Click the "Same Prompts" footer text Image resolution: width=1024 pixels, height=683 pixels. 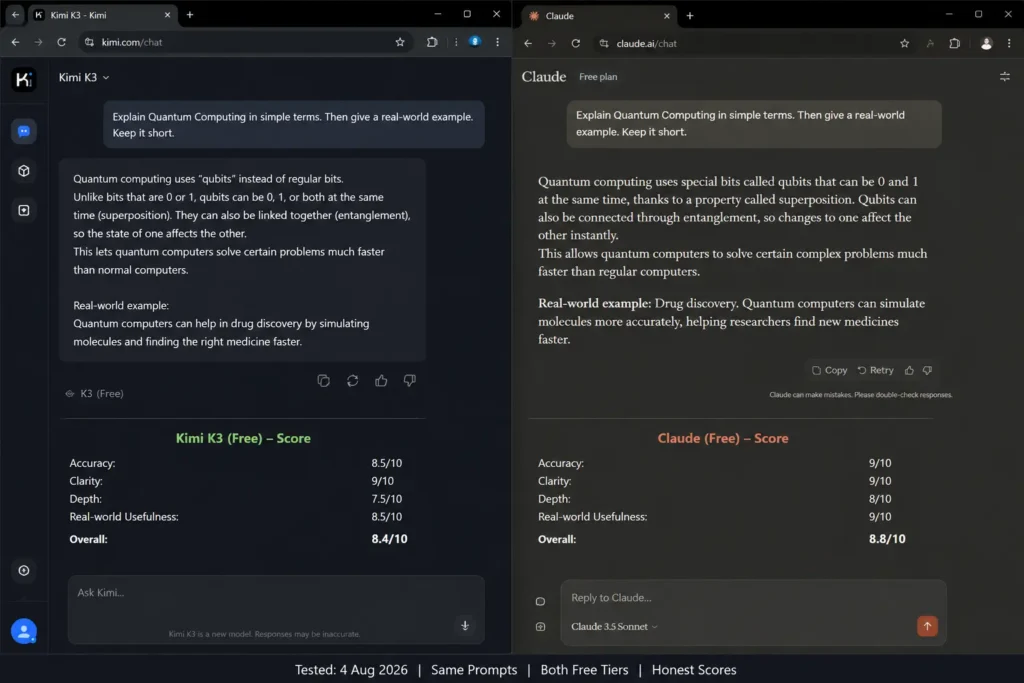coord(474,670)
